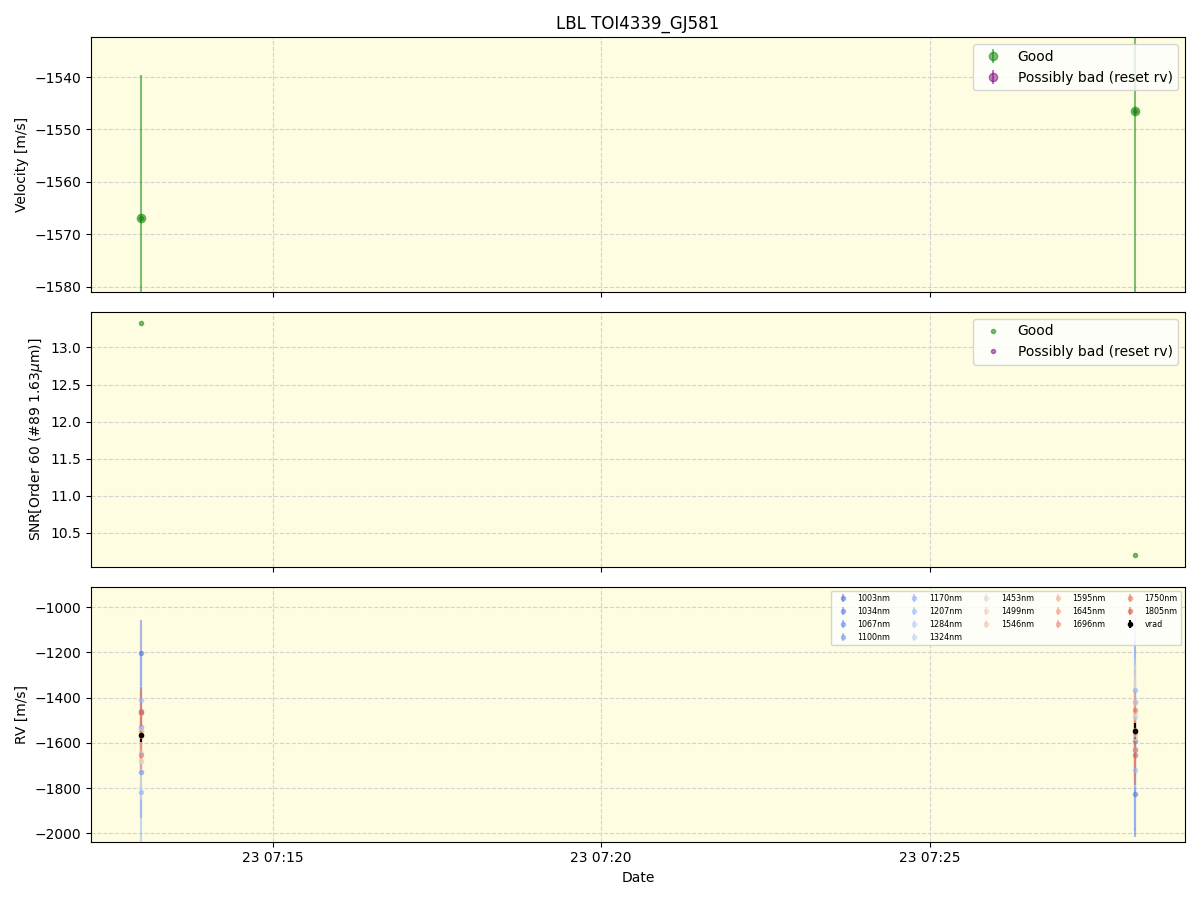This screenshot has height=900, width=1200.
Task: Click the Date x-axis label
Action: (x=638, y=877)
